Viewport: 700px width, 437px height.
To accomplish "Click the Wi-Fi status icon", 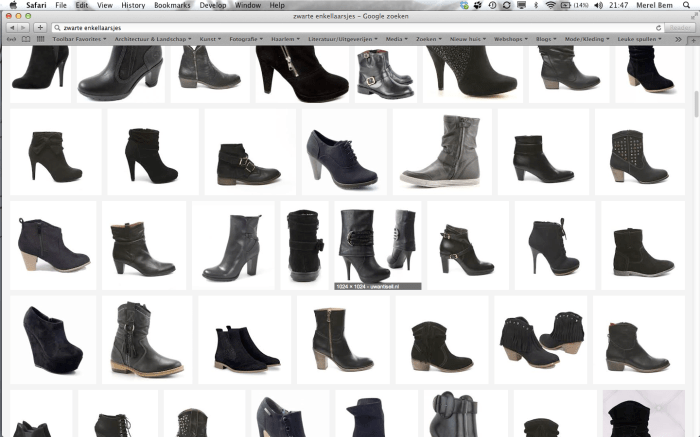I will [549, 6].
